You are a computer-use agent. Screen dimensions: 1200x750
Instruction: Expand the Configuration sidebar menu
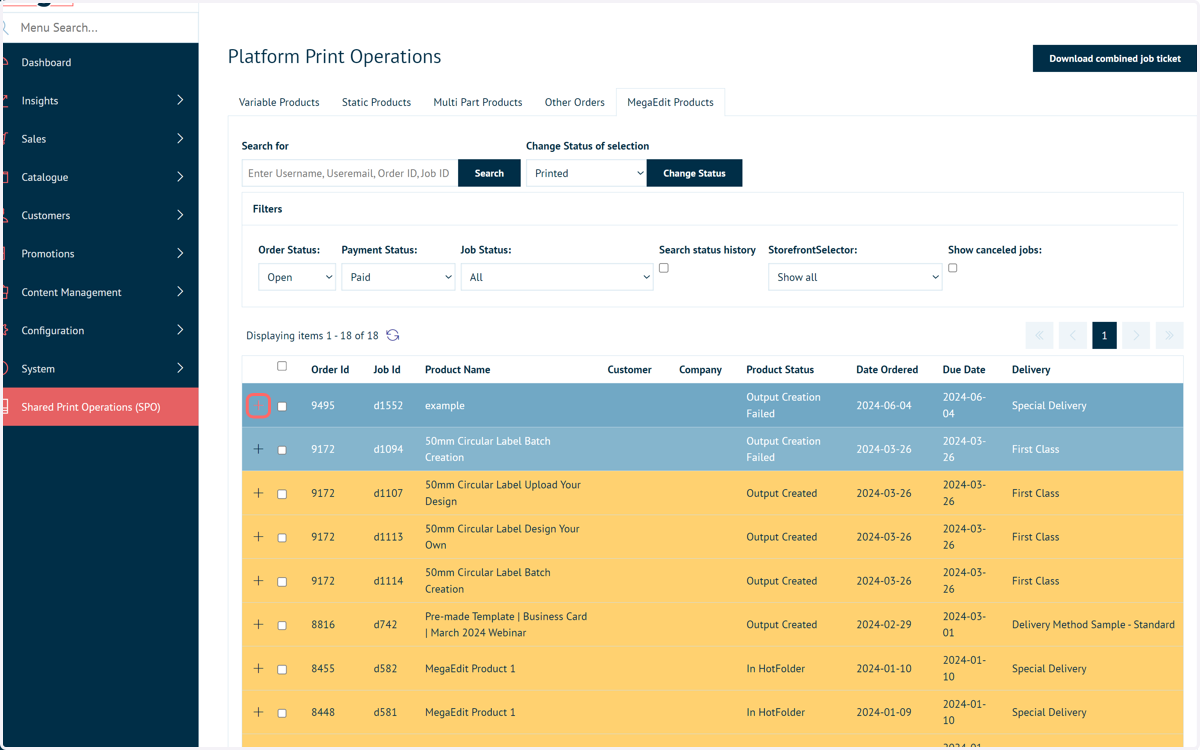coord(100,330)
